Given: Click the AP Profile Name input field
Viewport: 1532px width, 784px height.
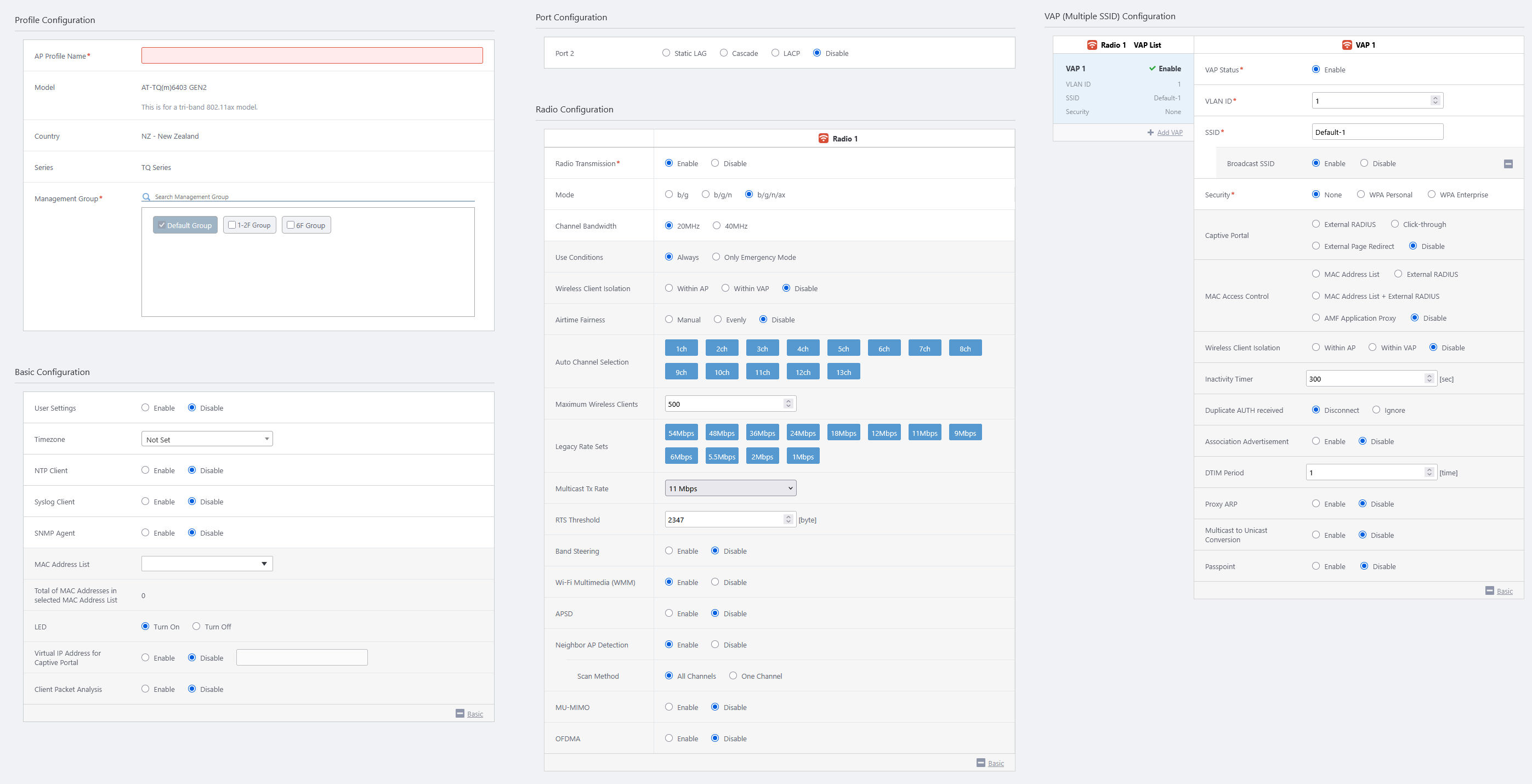Looking at the screenshot, I should [x=312, y=55].
